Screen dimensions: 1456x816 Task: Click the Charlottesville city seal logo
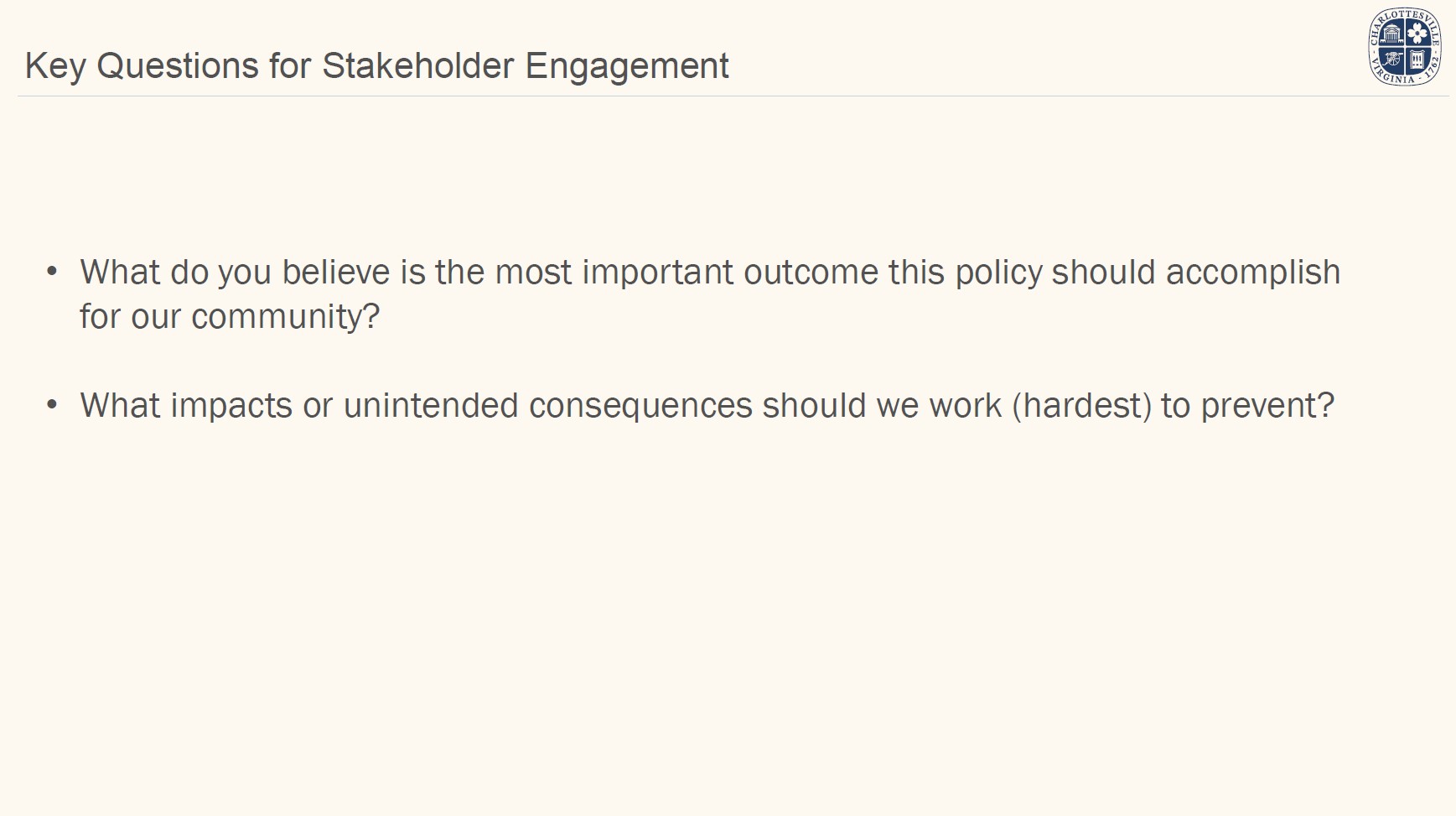1405,47
